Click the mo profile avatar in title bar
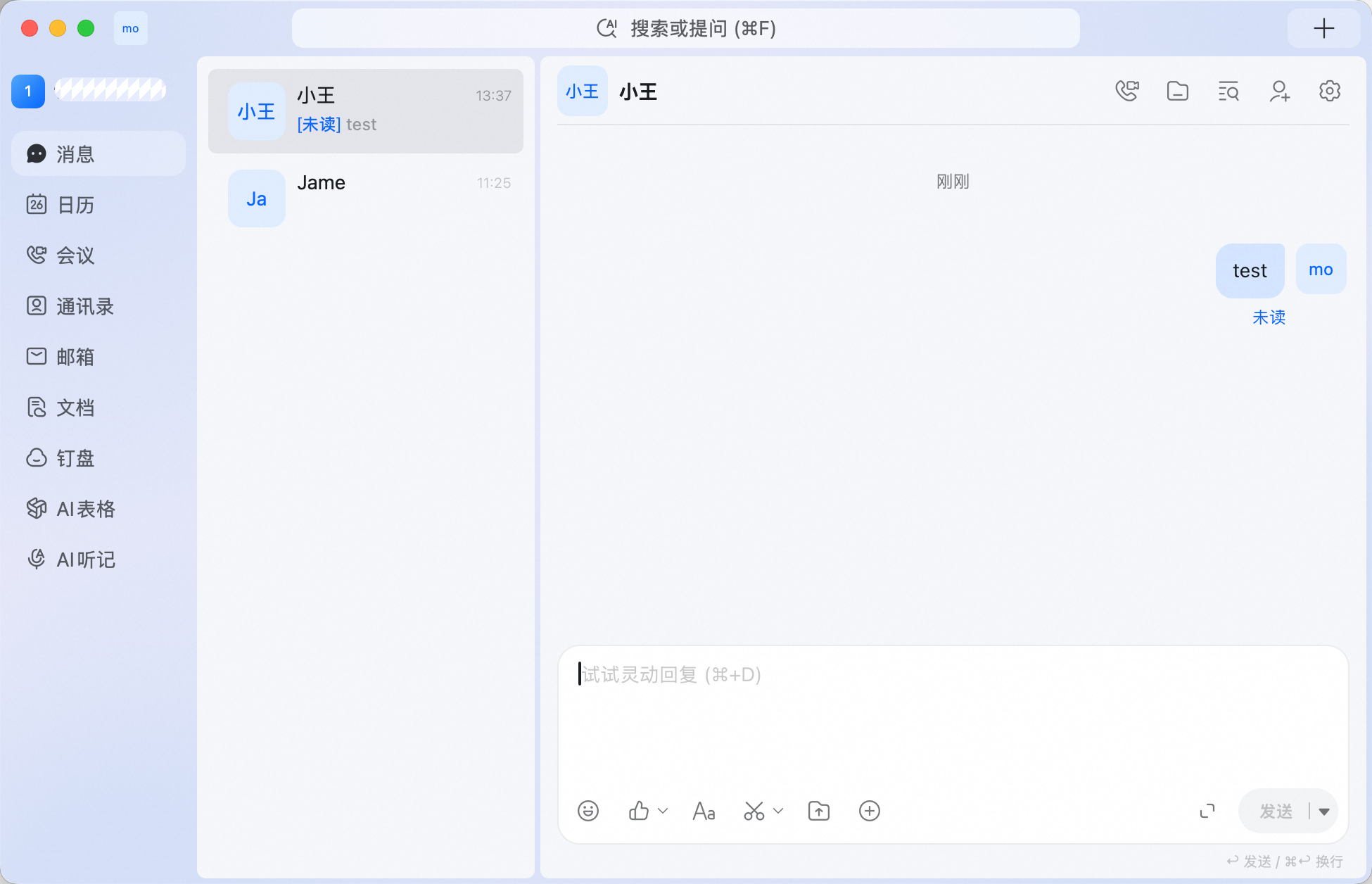 pos(131,28)
